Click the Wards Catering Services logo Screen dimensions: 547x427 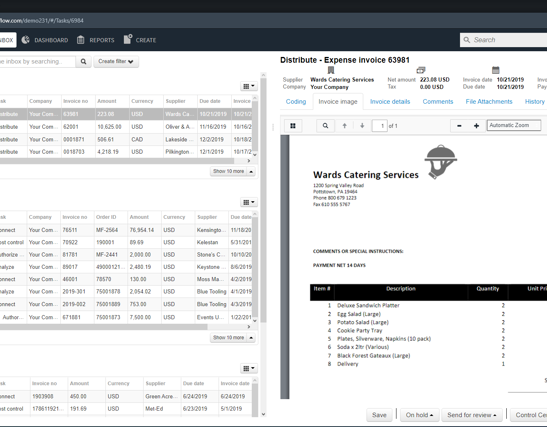tap(440, 162)
